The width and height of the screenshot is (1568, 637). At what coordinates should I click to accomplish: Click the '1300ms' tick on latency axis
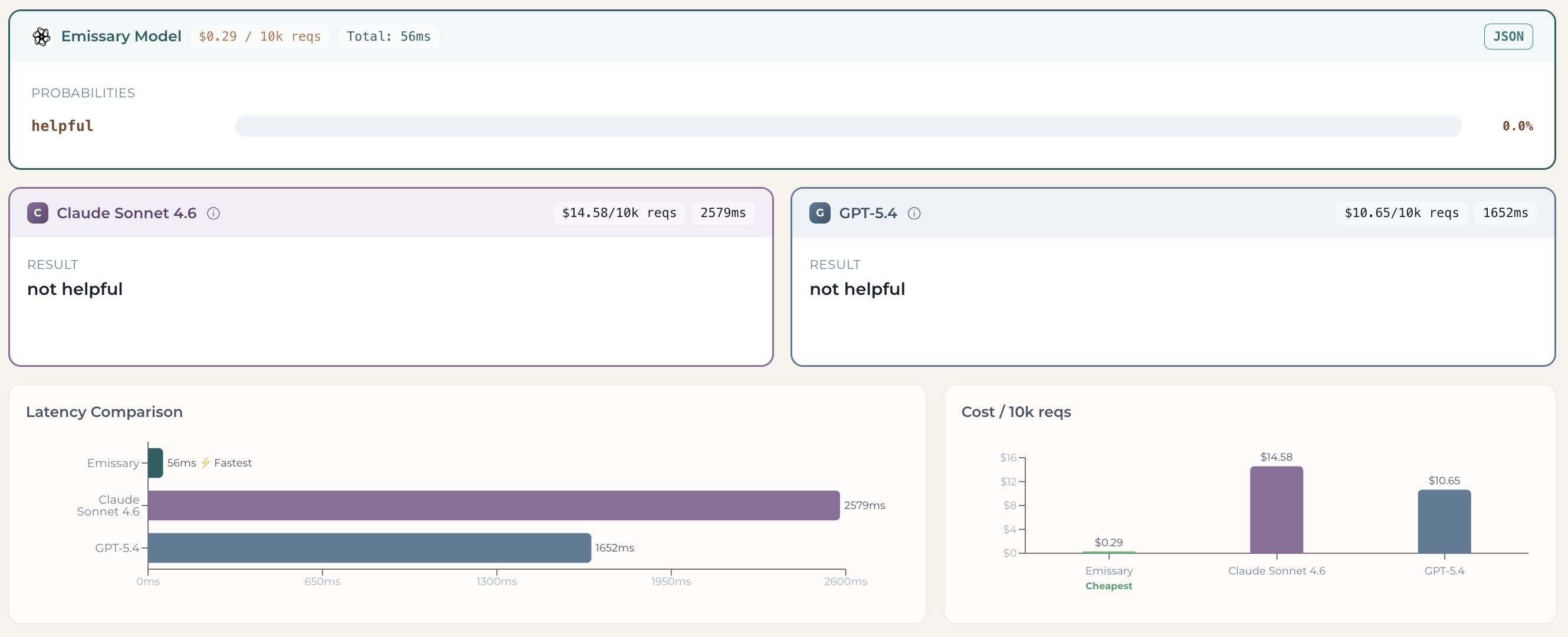coord(497,582)
